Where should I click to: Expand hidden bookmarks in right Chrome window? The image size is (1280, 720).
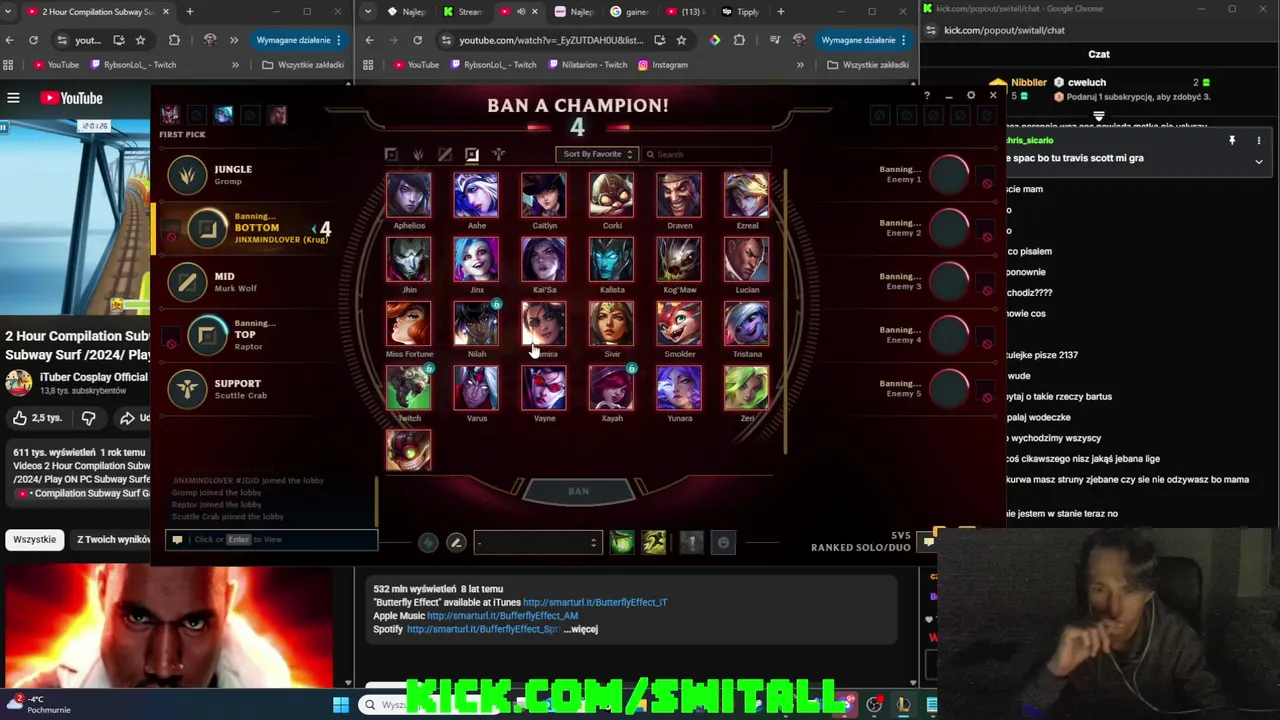coord(800,65)
